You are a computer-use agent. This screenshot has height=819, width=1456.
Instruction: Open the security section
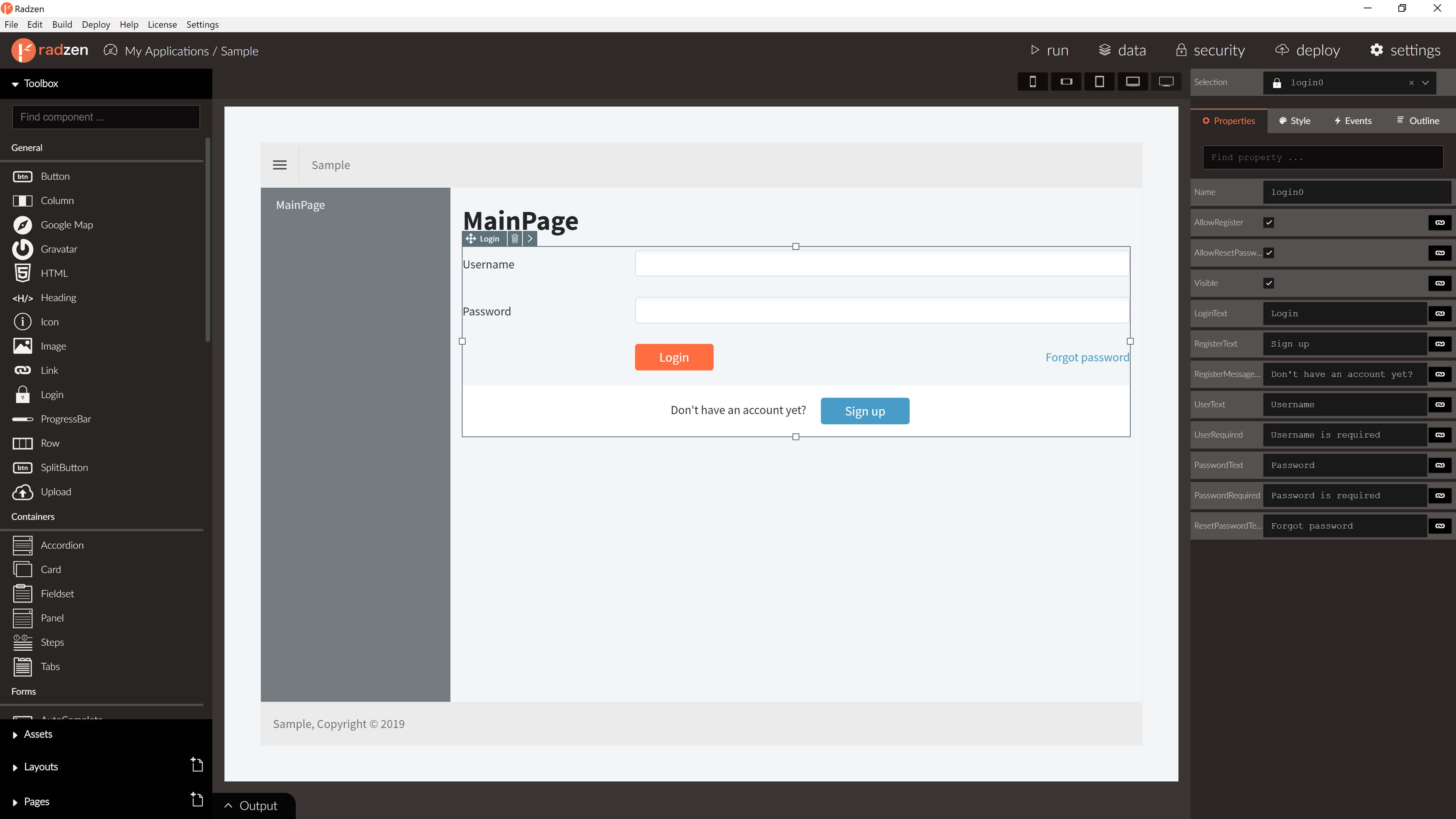tap(1211, 50)
